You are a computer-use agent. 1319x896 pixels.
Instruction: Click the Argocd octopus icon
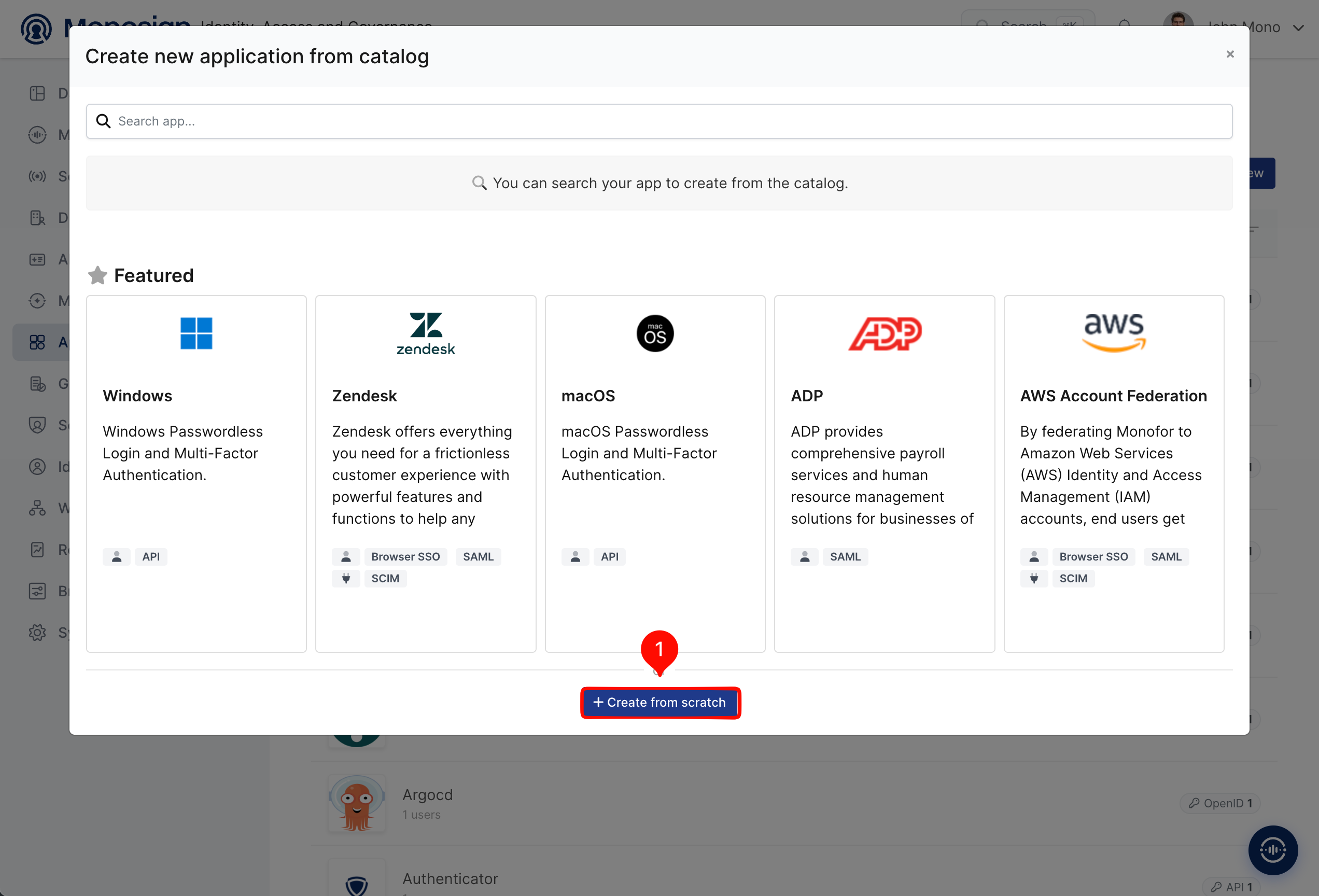tap(357, 803)
